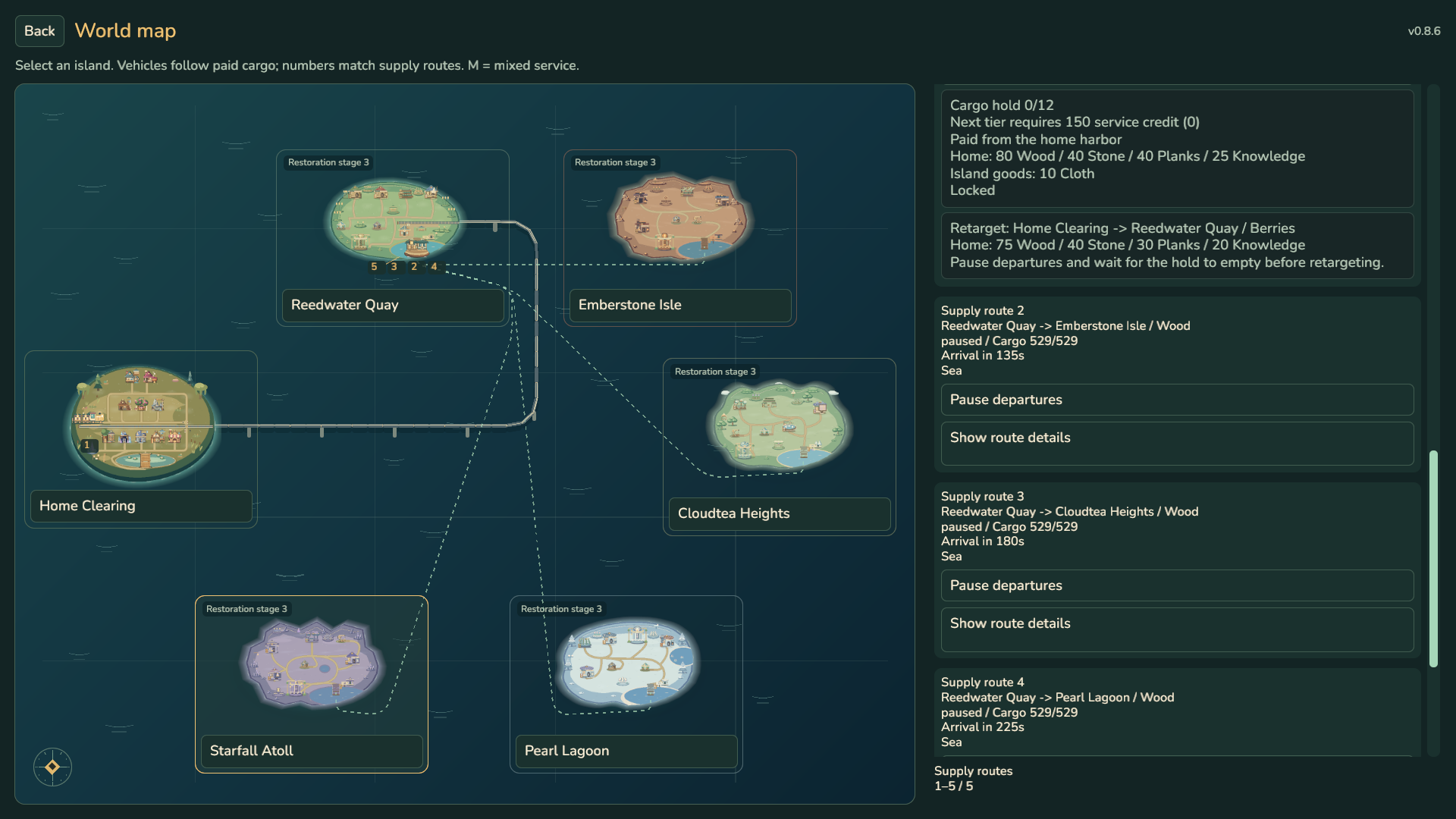
Task: Click the ship docked at Reedwater Quay
Action: [x=416, y=246]
